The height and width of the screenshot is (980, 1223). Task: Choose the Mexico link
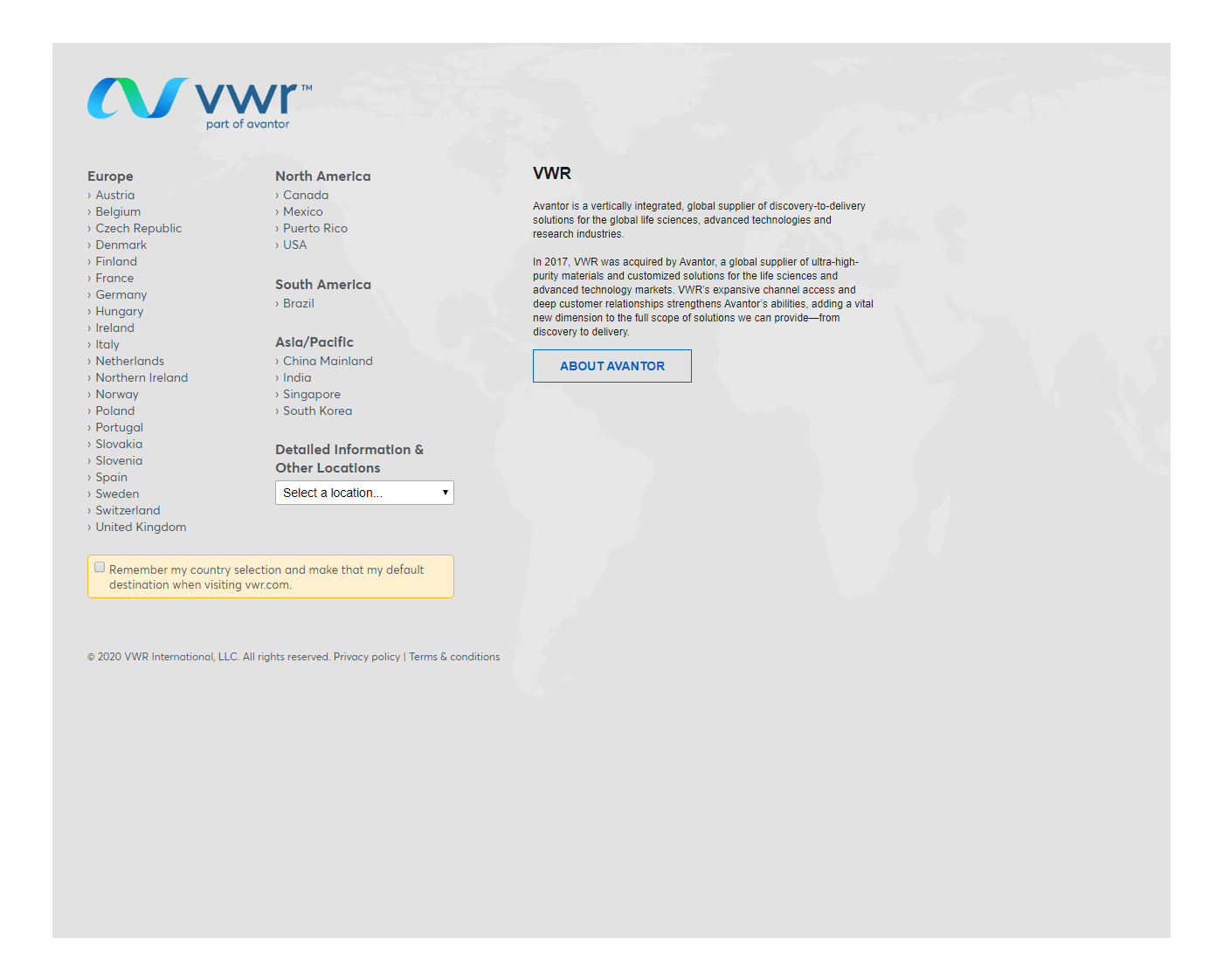coord(302,212)
